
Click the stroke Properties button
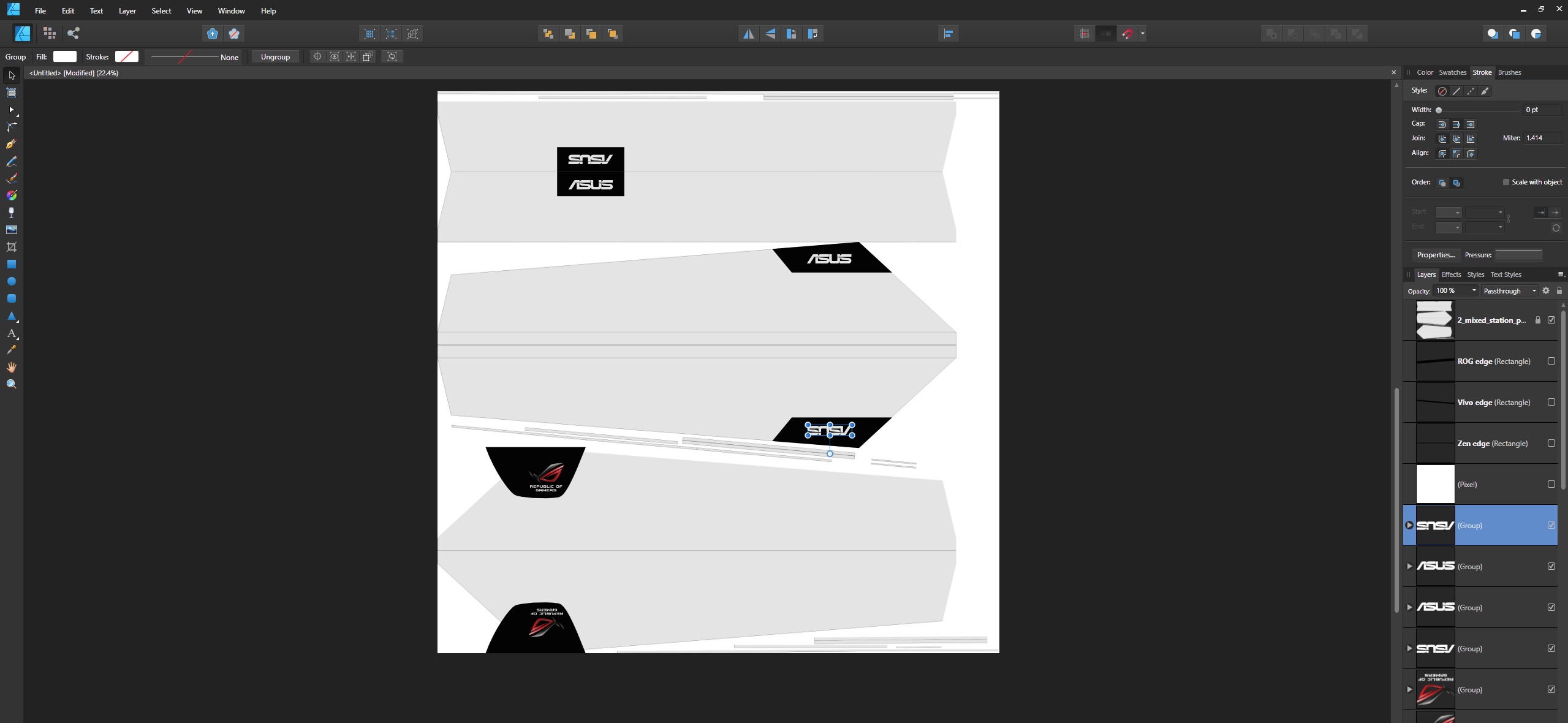1435,254
